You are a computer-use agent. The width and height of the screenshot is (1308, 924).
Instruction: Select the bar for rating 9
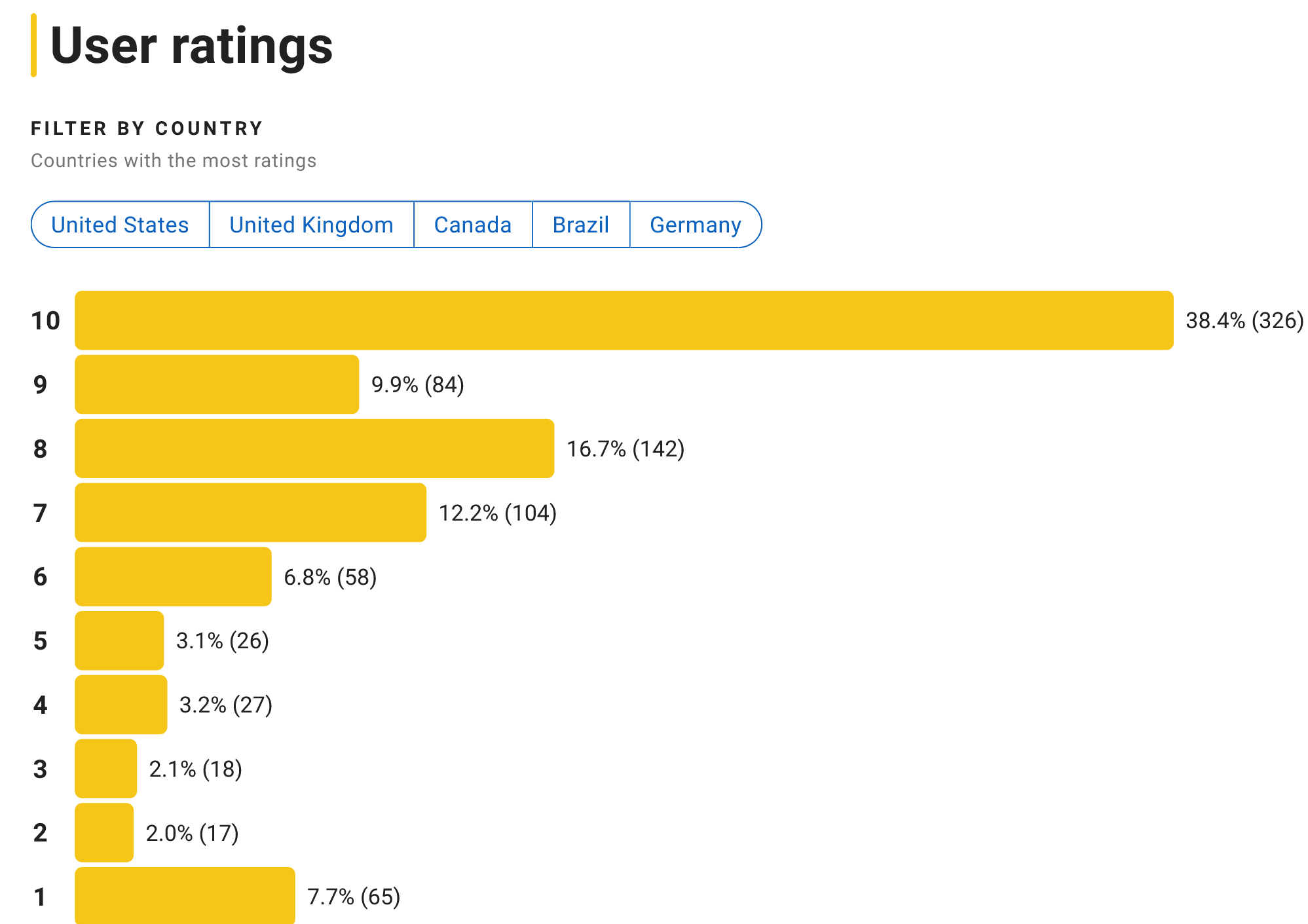(216, 385)
